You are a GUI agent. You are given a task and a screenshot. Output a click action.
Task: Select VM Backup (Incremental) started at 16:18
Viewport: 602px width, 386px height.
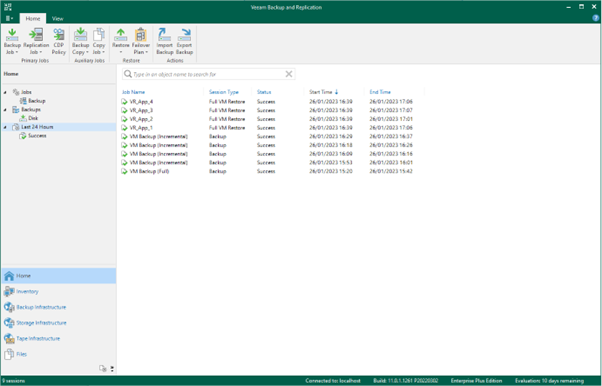tap(272, 145)
